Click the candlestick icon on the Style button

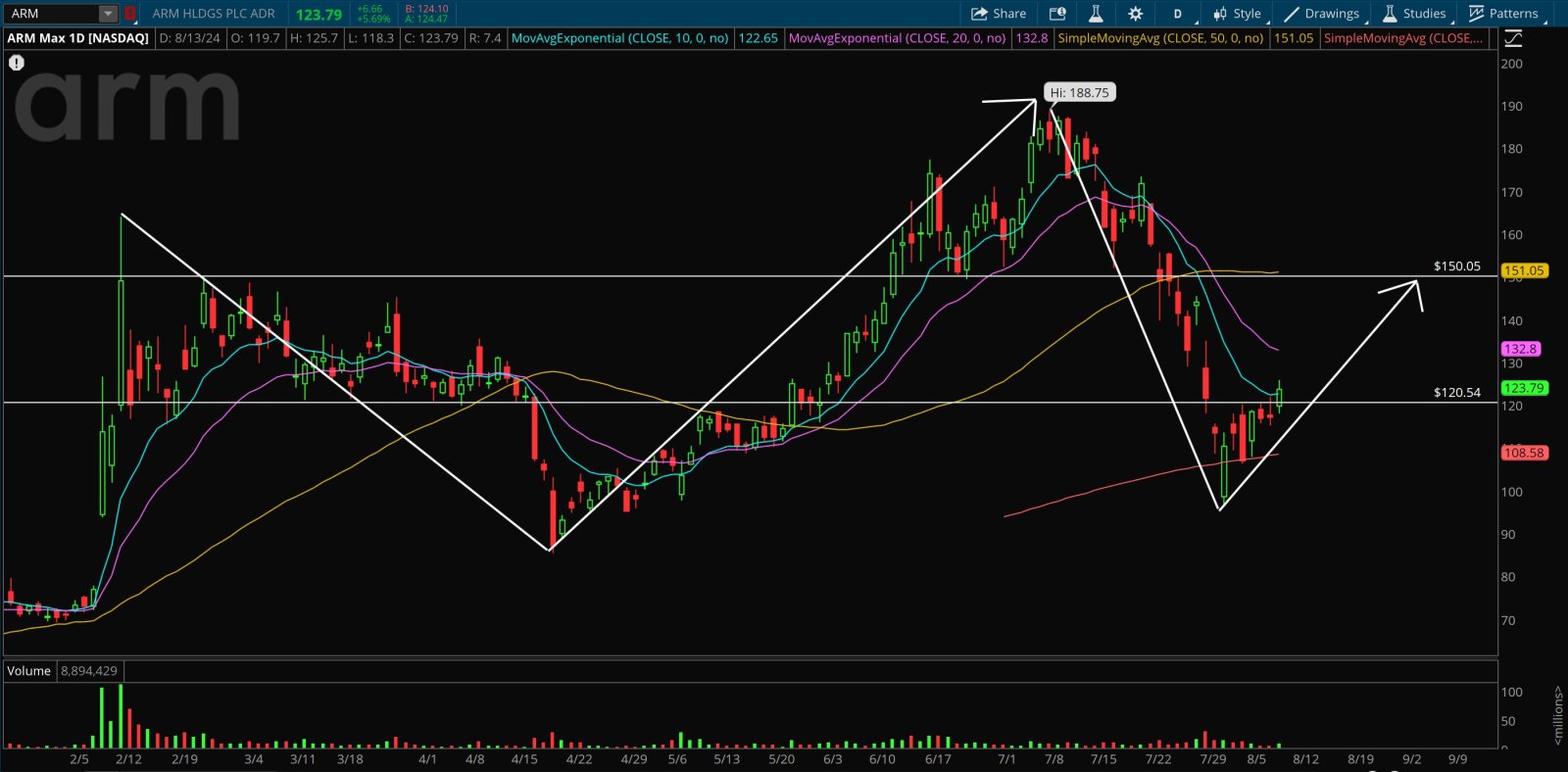click(1220, 14)
